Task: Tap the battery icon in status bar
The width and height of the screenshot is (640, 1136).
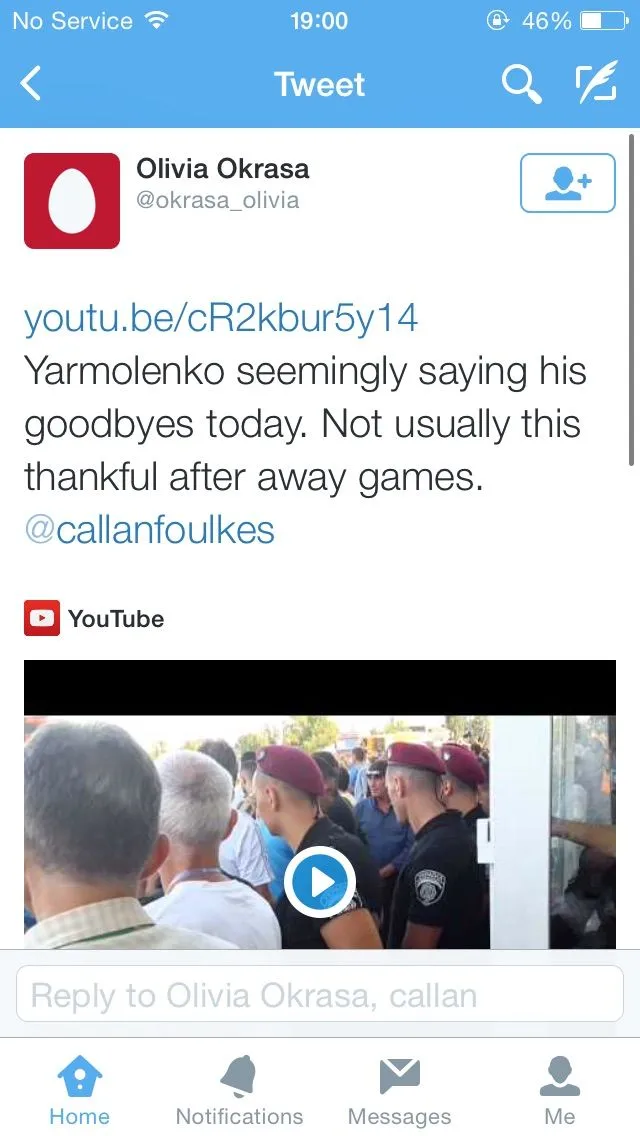Action: click(604, 21)
